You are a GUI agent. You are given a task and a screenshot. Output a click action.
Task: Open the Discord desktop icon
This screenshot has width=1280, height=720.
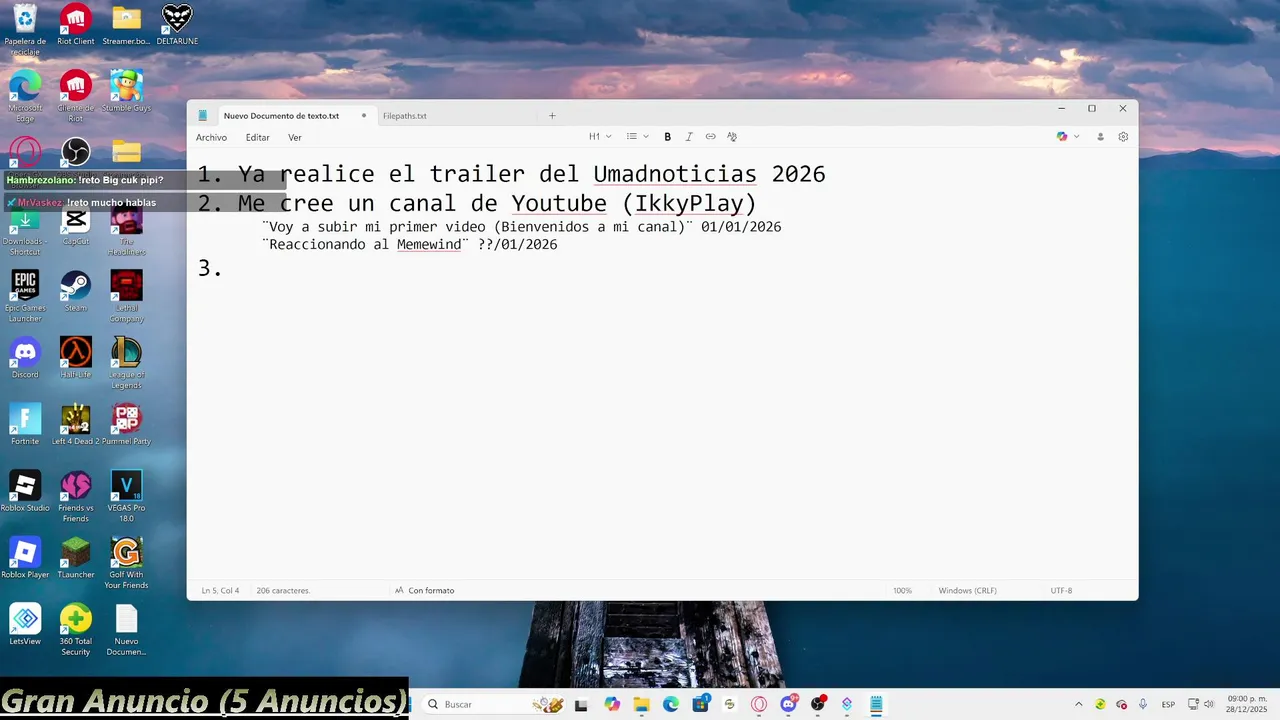tap(25, 358)
